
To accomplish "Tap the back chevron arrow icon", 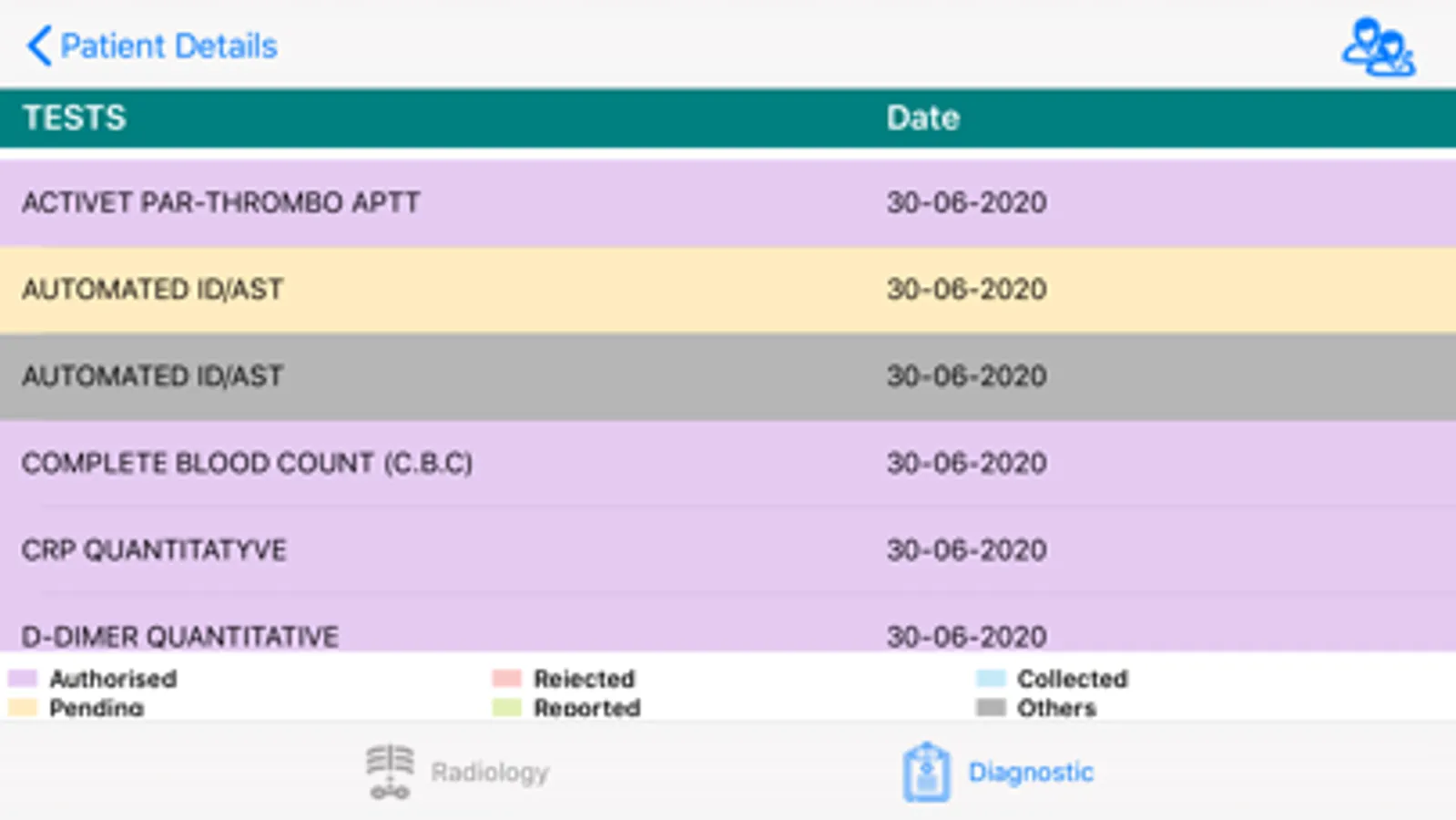I will (x=38, y=46).
